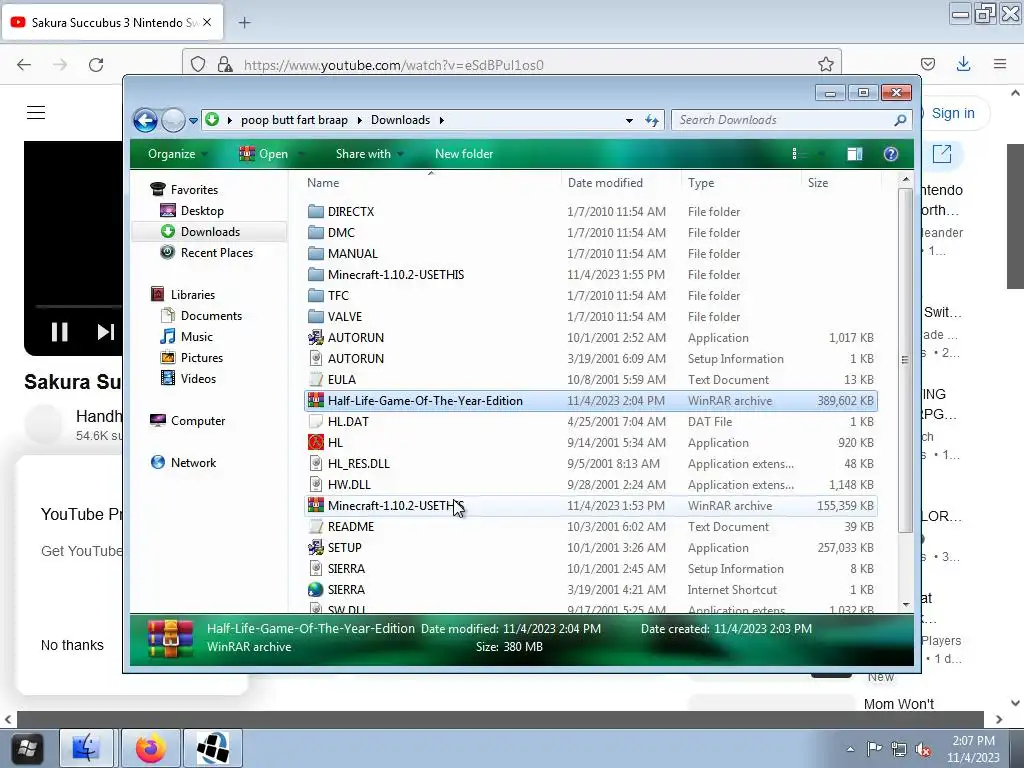
Task: Select SIERRA Setup Information file
Action: pos(590,568)
